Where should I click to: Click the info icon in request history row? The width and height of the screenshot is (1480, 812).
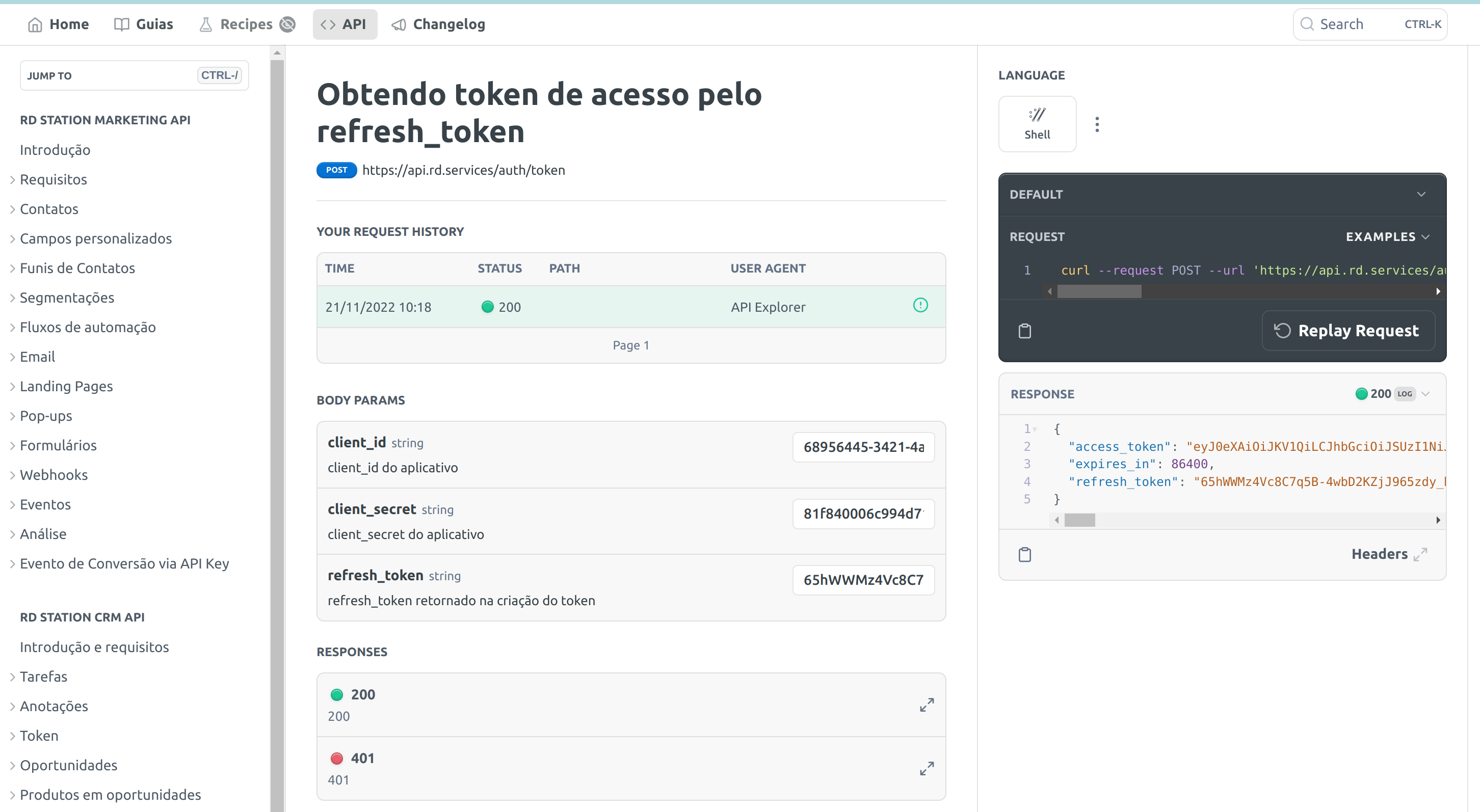click(x=920, y=306)
